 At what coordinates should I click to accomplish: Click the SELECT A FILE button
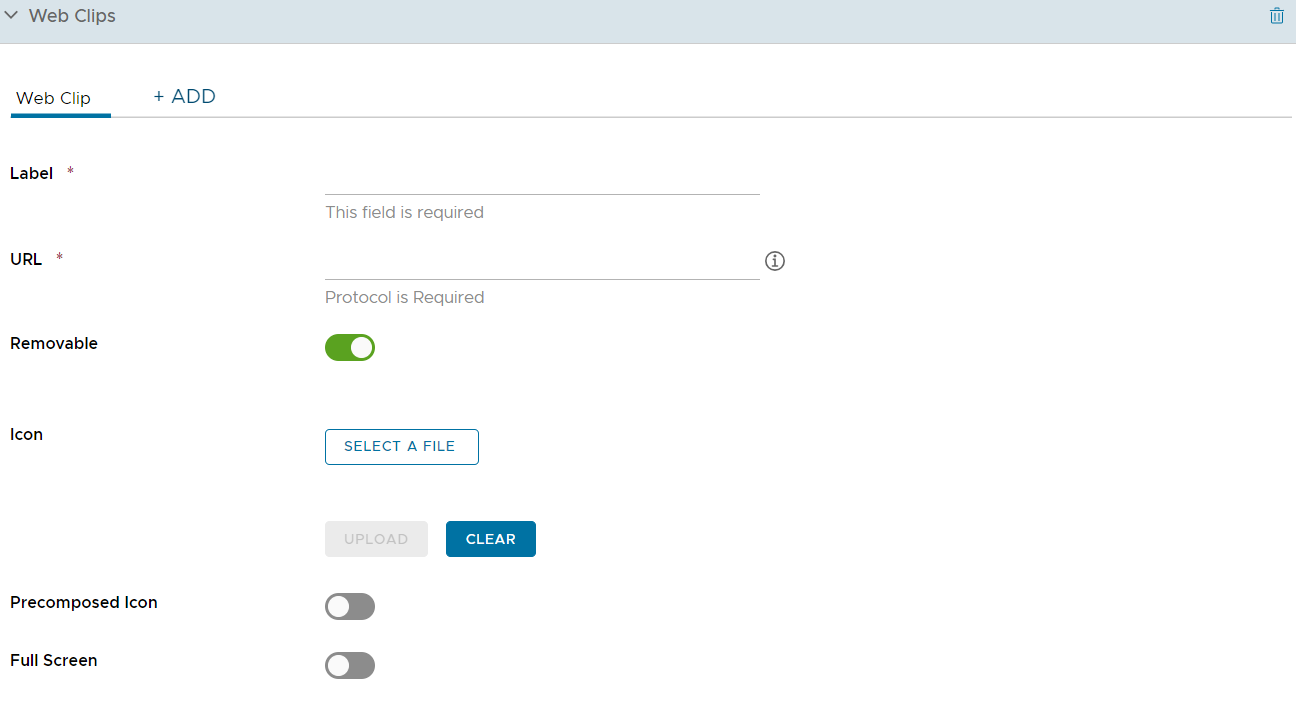click(402, 447)
